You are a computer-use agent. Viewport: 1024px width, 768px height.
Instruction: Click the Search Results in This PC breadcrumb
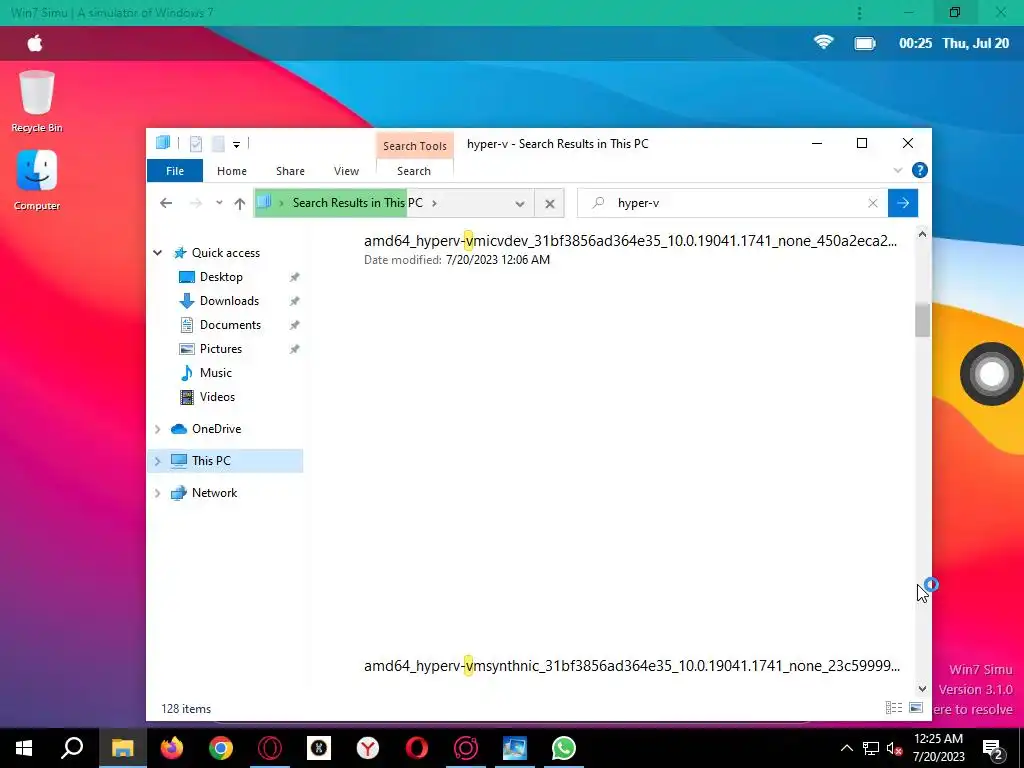coord(357,202)
